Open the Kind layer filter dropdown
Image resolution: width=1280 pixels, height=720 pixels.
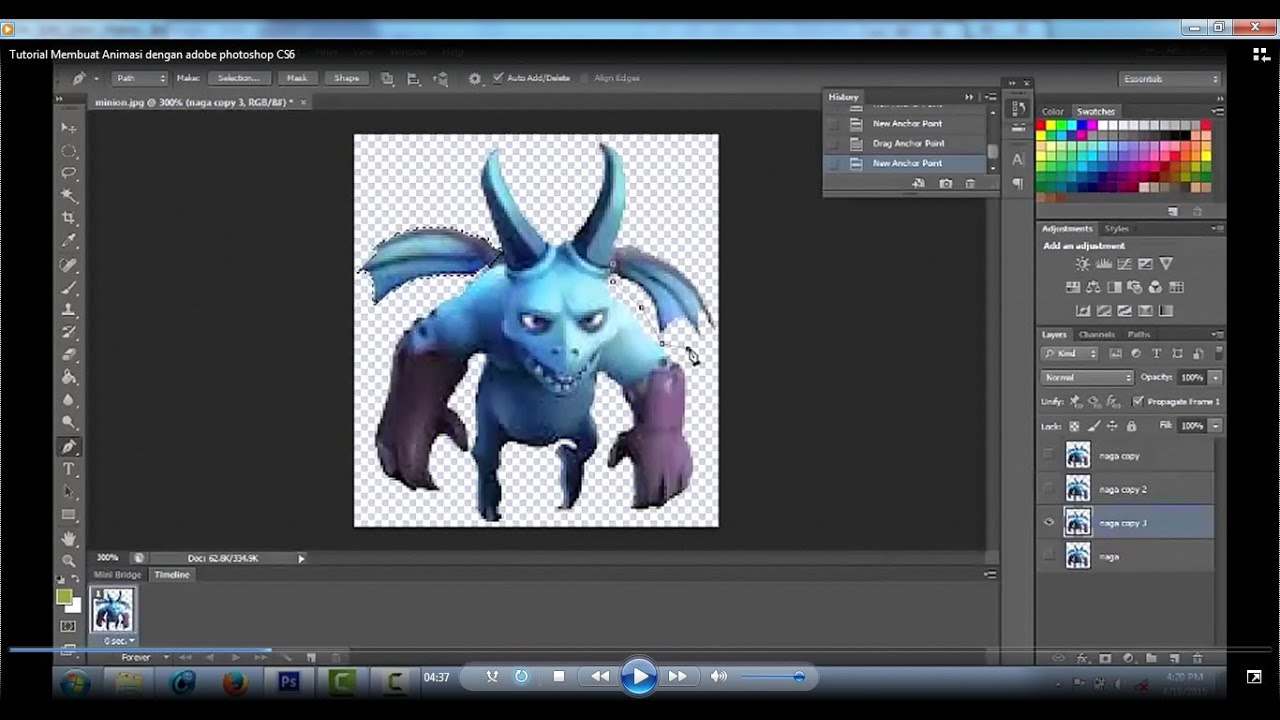1070,354
